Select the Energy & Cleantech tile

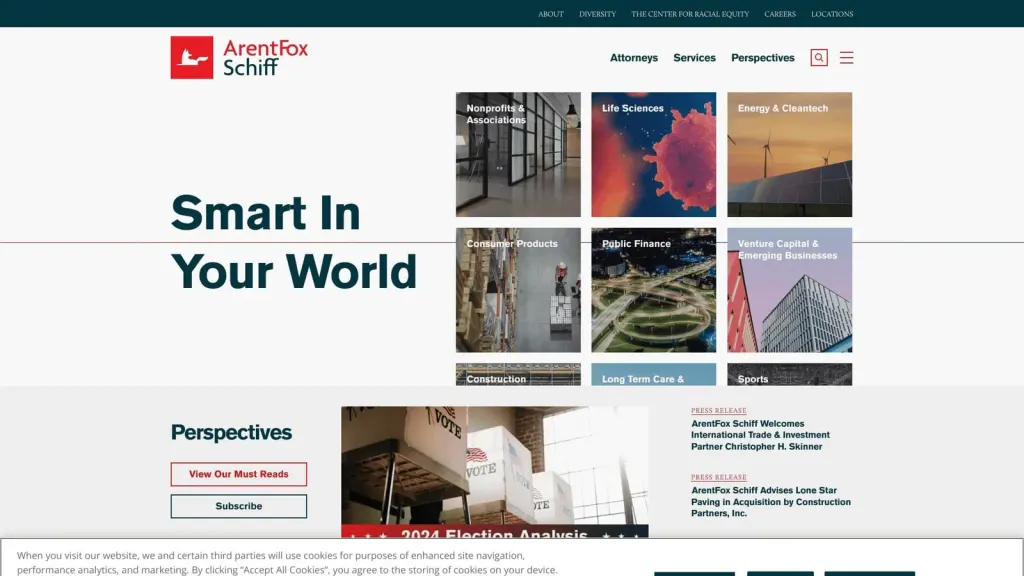790,154
